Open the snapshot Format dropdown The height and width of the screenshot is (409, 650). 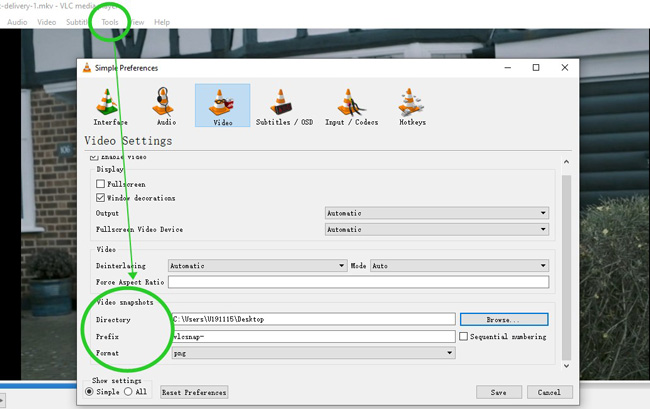(313, 353)
